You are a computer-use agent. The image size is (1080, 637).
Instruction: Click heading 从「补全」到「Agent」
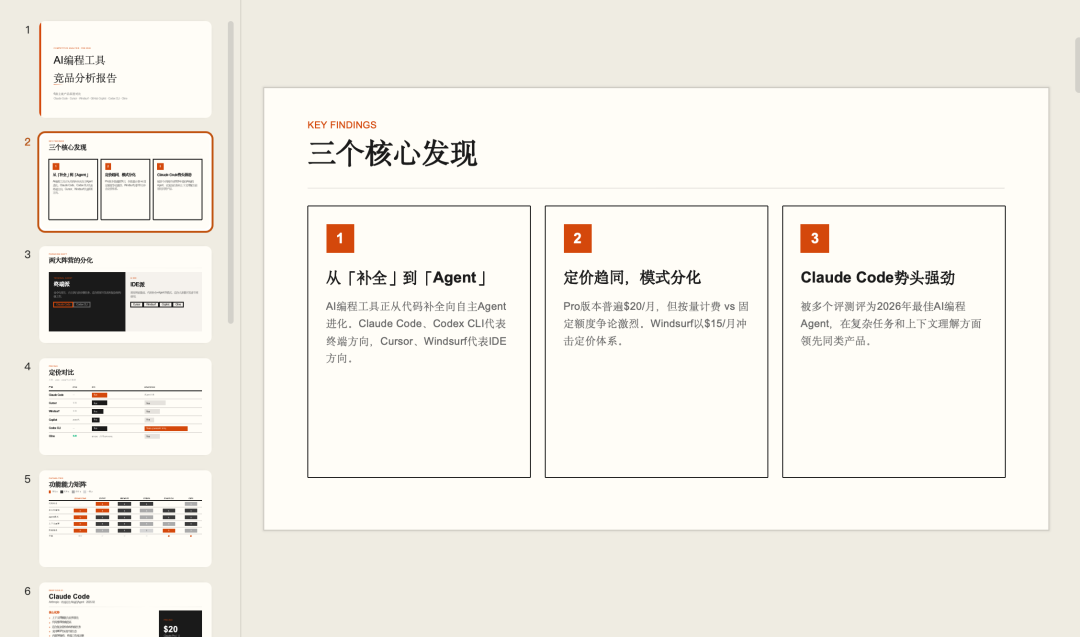coord(408,278)
